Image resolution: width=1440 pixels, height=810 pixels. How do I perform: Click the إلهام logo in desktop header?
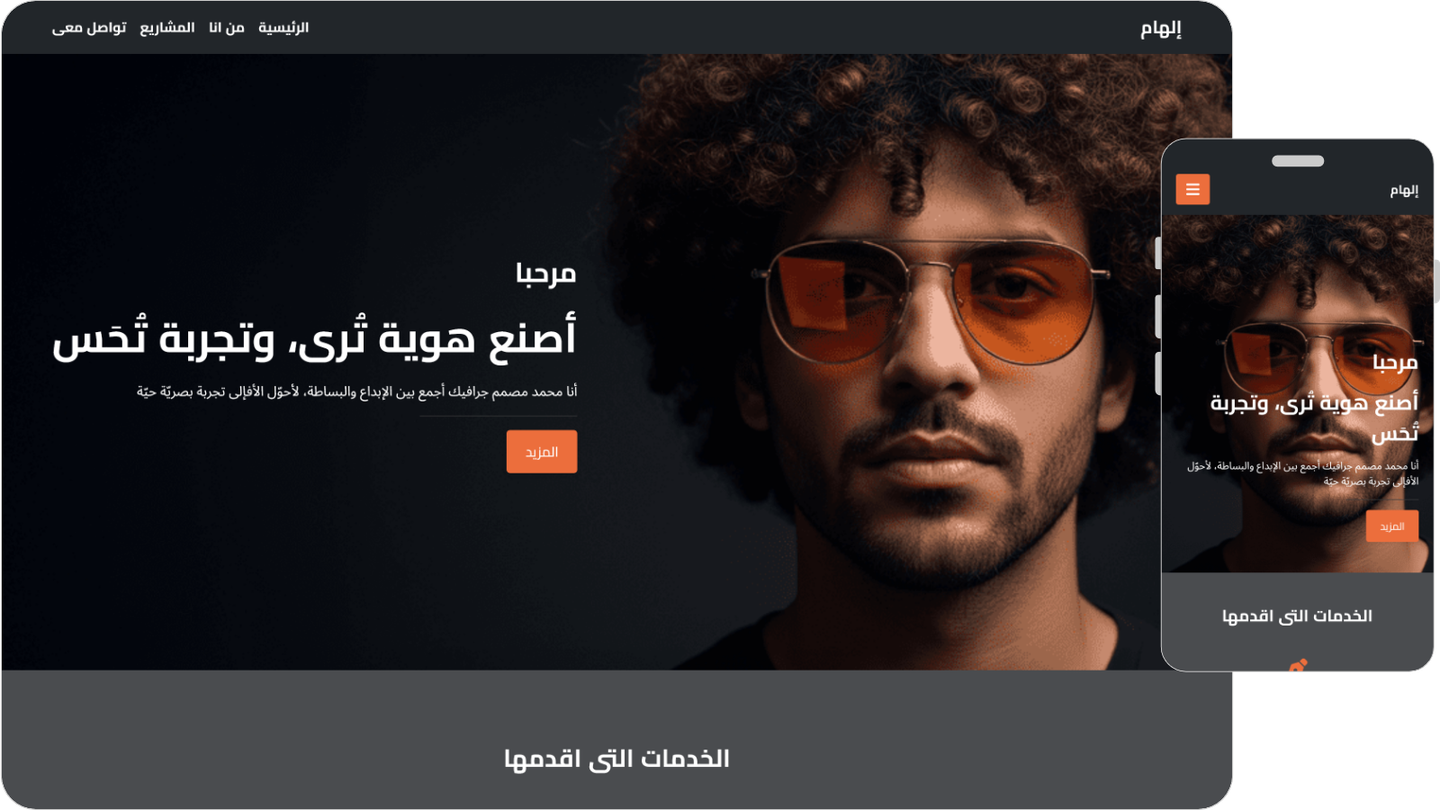coord(1161,28)
